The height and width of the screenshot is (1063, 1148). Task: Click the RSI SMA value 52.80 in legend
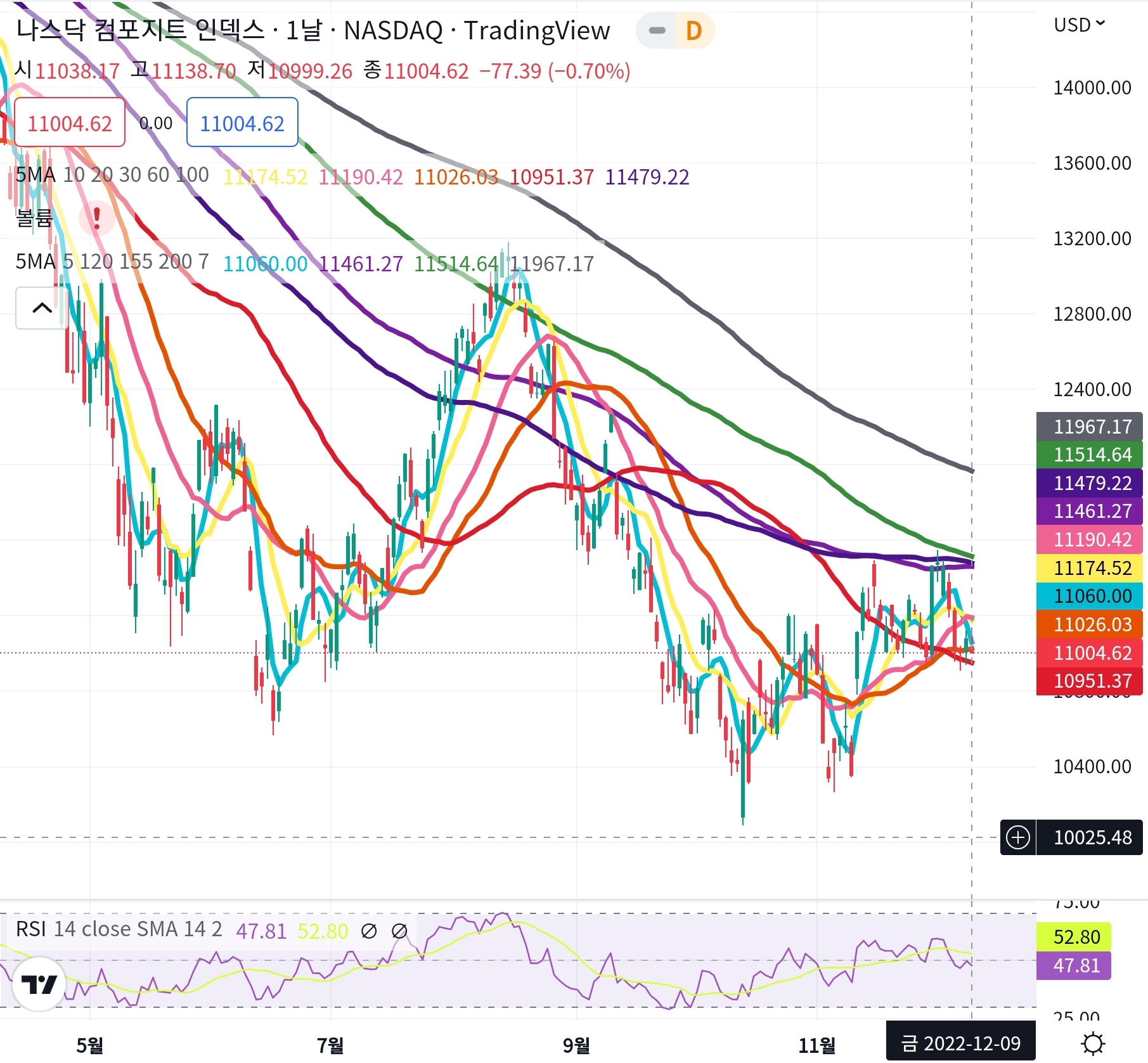[x=323, y=931]
